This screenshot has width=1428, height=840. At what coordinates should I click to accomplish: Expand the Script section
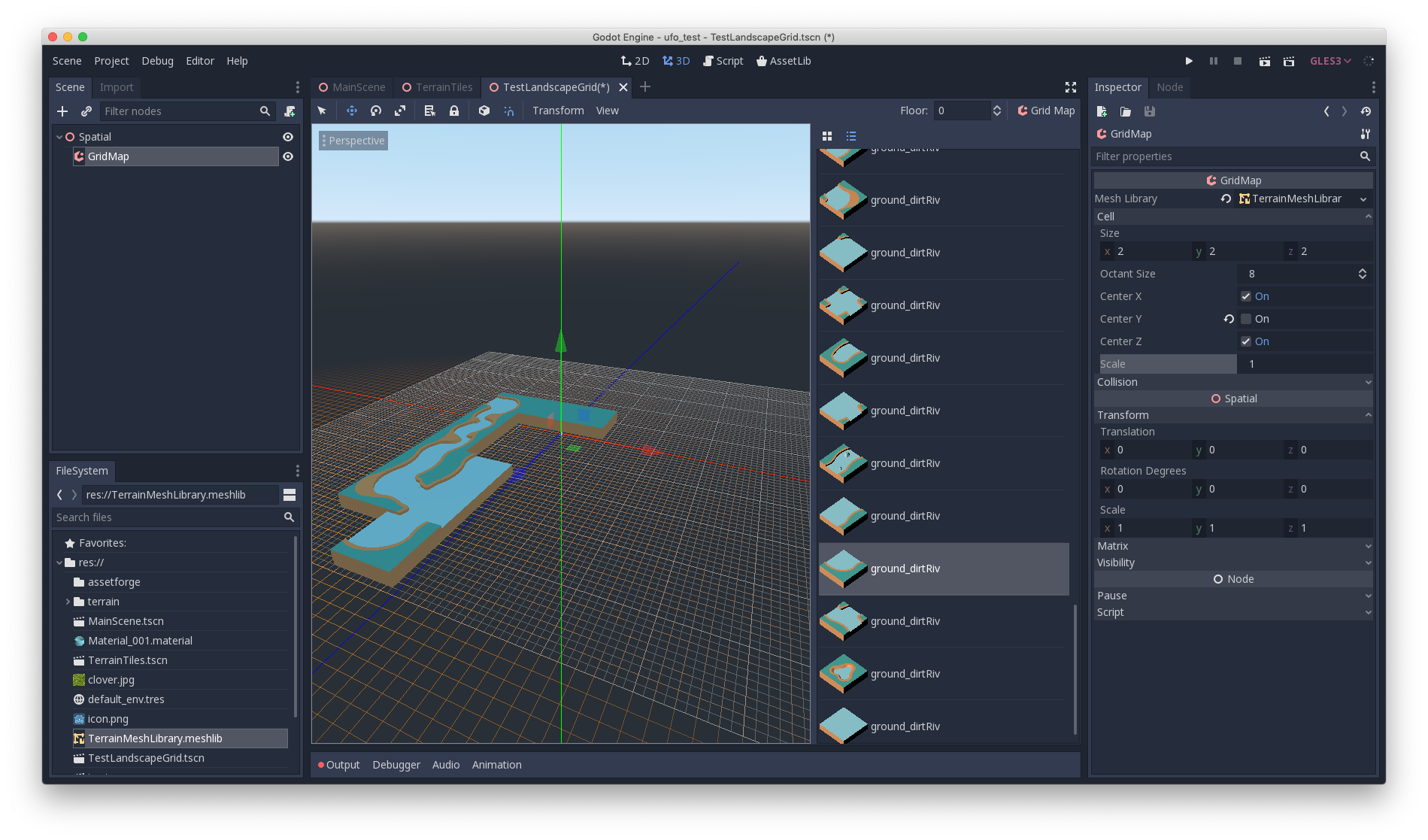pos(1233,612)
